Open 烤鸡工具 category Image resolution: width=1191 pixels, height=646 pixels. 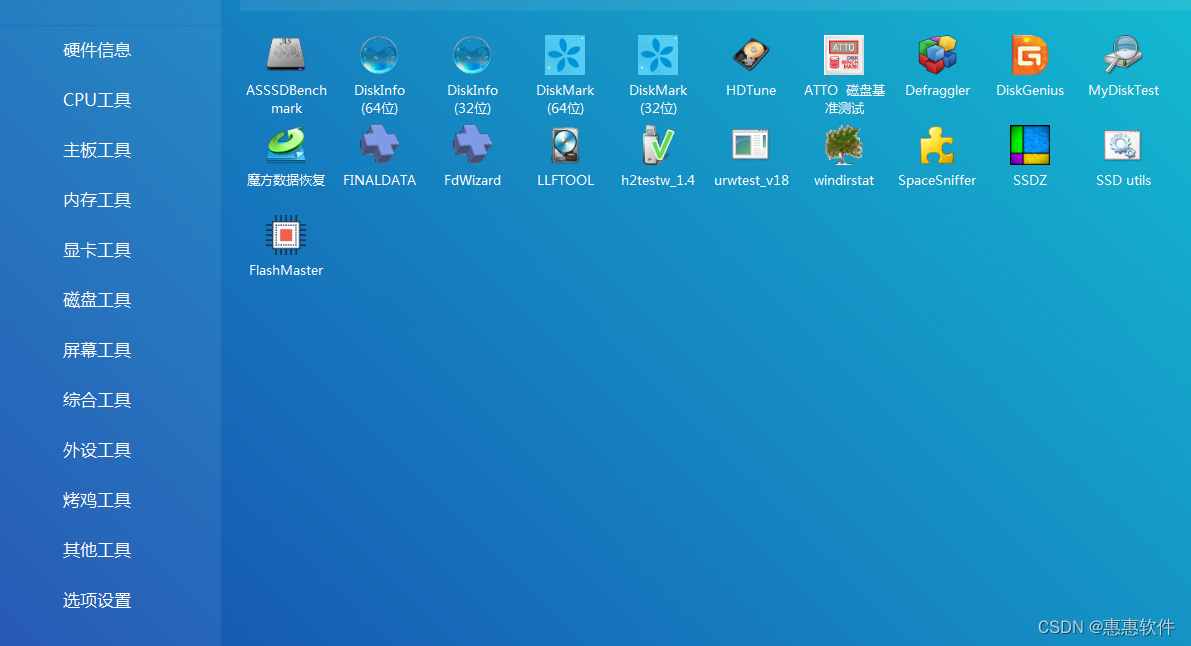97,500
